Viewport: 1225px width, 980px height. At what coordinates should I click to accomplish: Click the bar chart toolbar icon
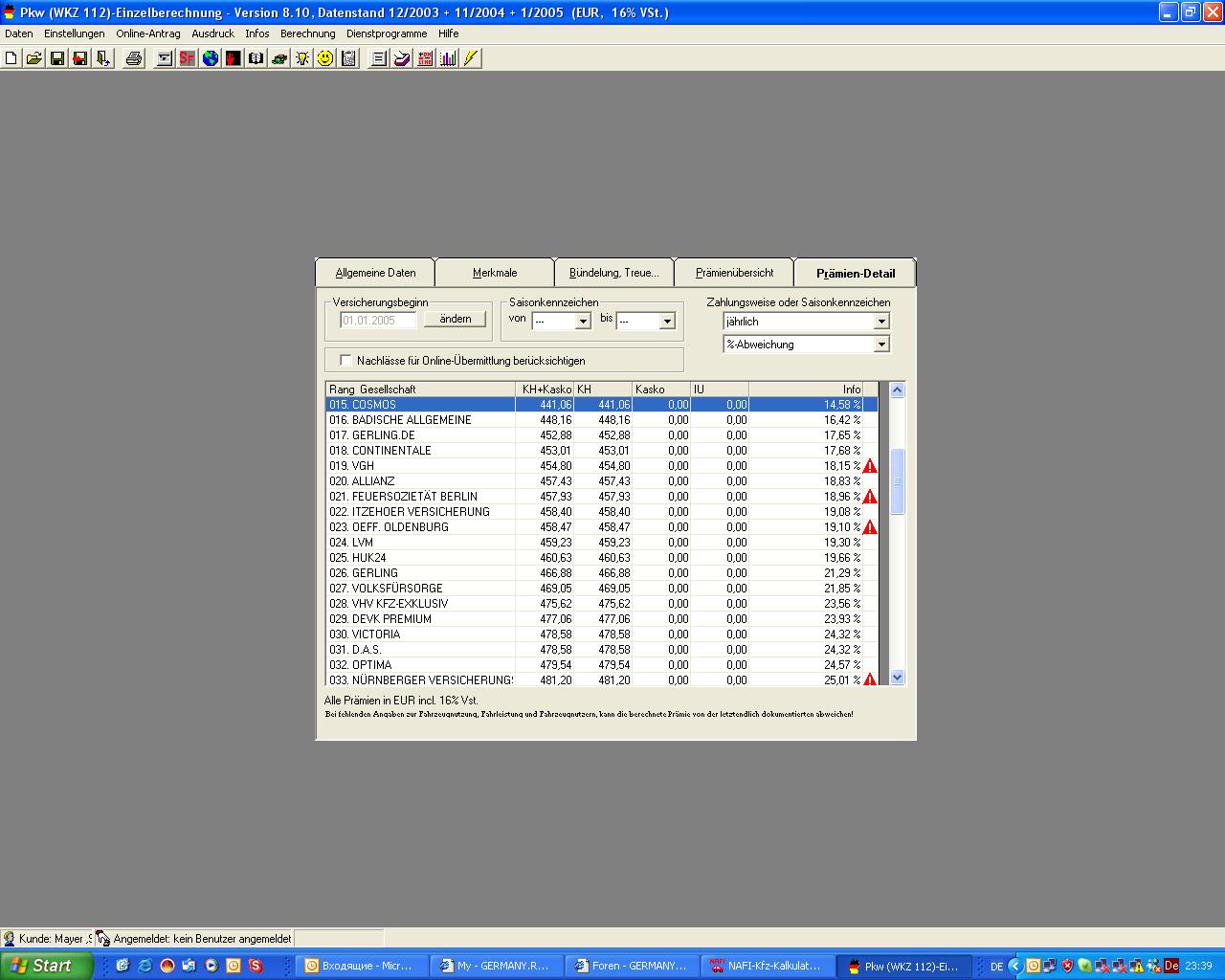(x=448, y=58)
